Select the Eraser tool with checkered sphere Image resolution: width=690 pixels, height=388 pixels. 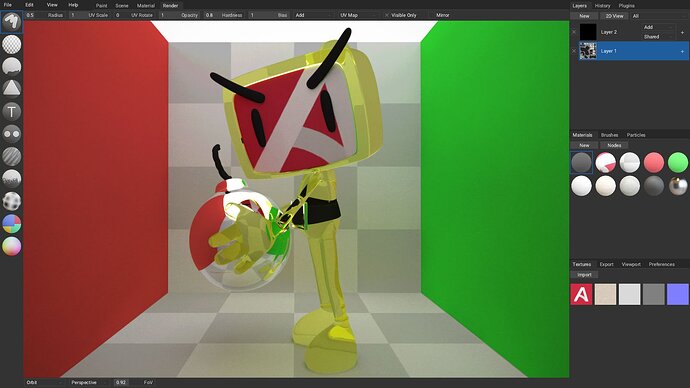pyautogui.click(x=11, y=44)
